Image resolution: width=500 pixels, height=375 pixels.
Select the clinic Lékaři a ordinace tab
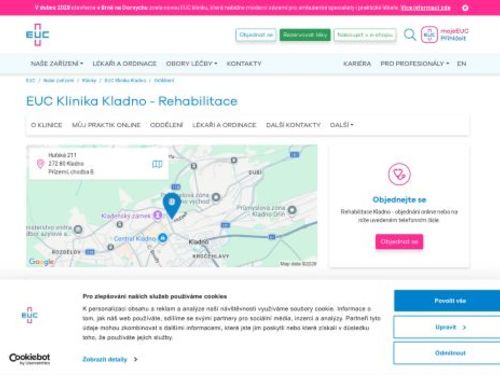tap(224, 125)
